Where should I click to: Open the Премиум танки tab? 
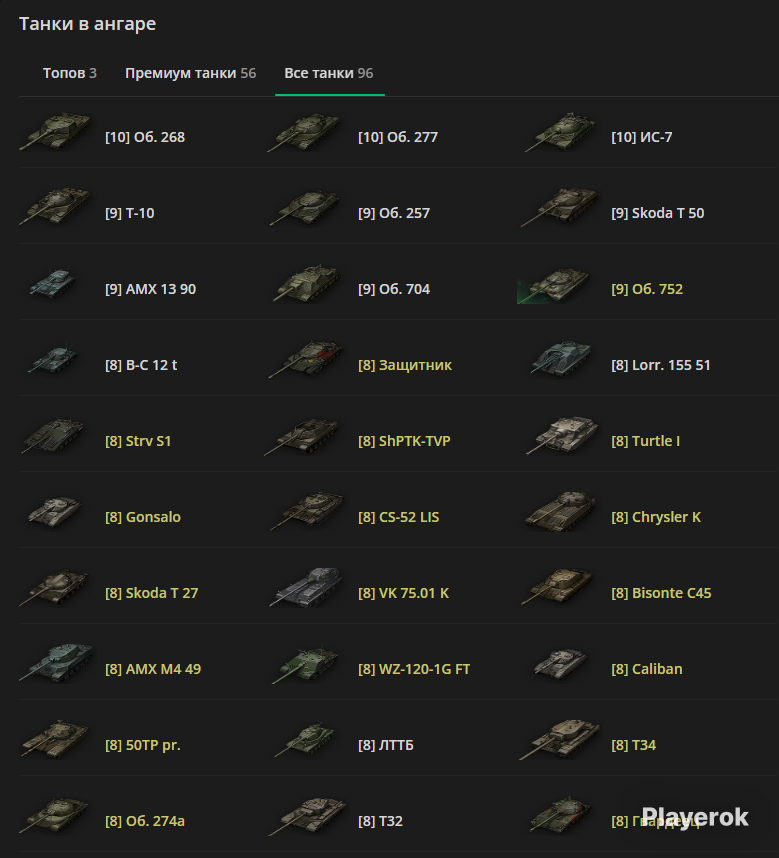(x=190, y=73)
